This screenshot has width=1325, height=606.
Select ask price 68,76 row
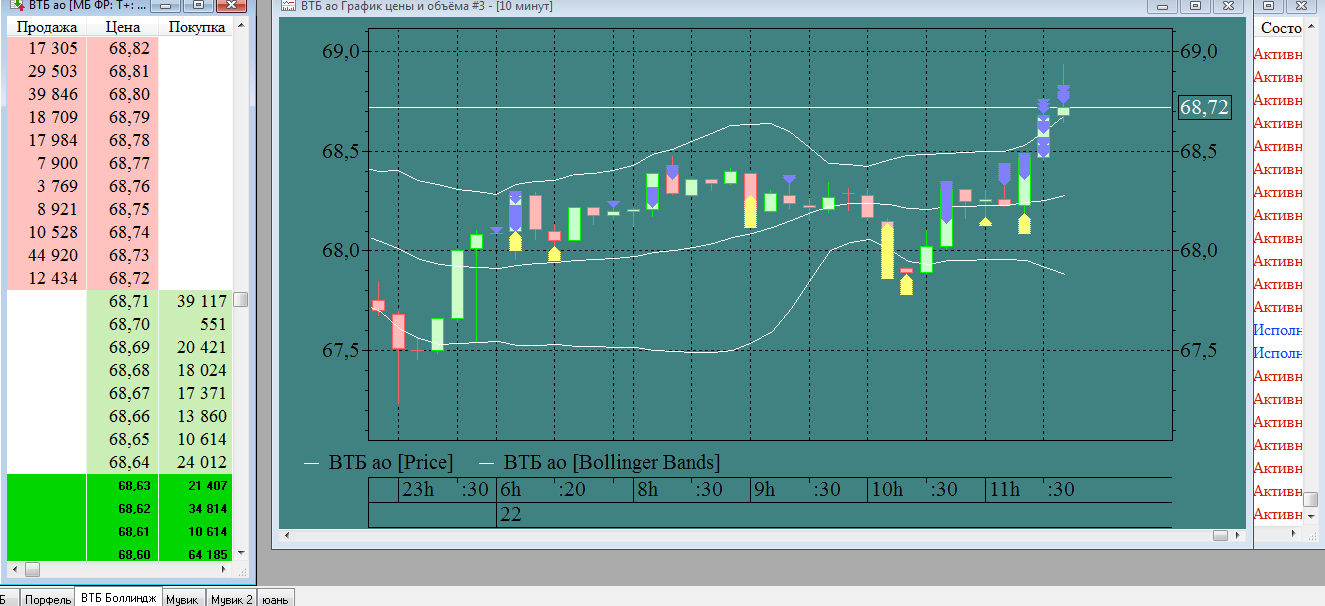coord(123,186)
